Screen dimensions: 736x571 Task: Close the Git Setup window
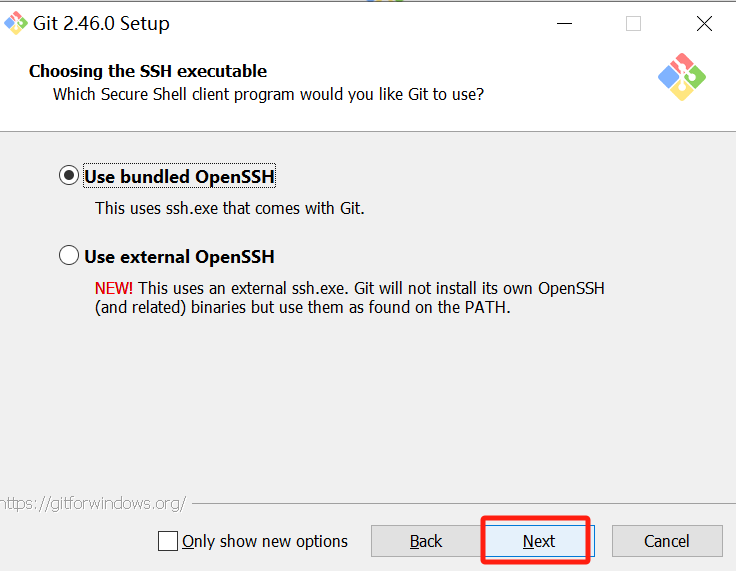click(704, 23)
